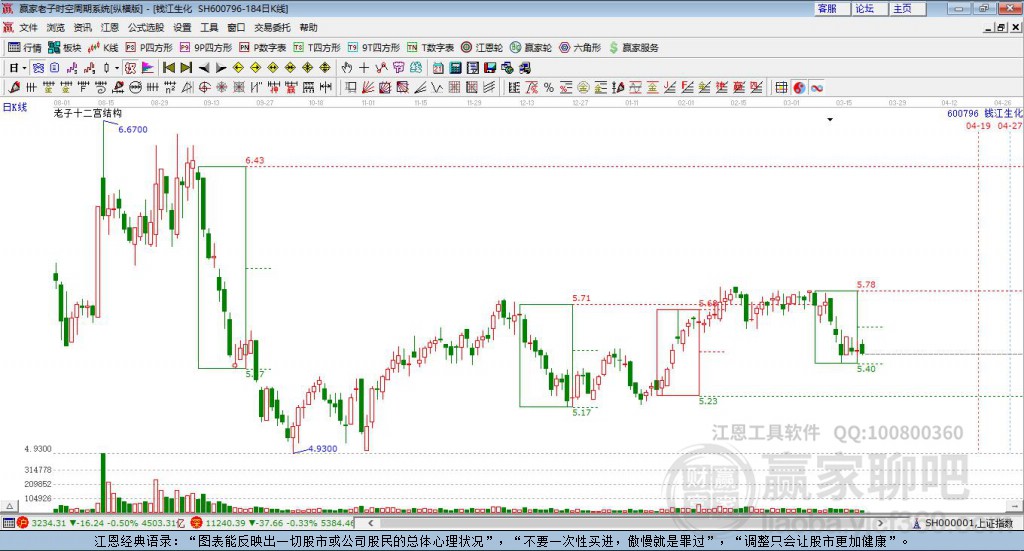Open the 工具 menu
1024x551 pixels.
209,27
